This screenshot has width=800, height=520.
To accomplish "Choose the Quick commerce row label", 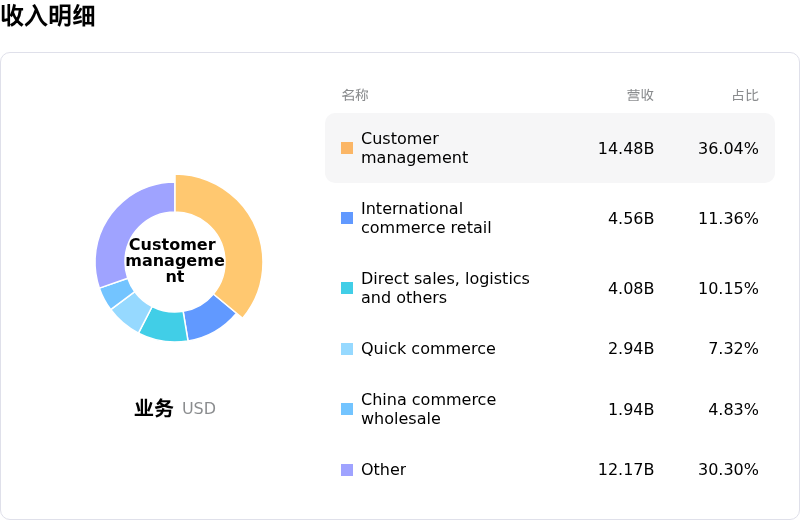I will pos(428,349).
